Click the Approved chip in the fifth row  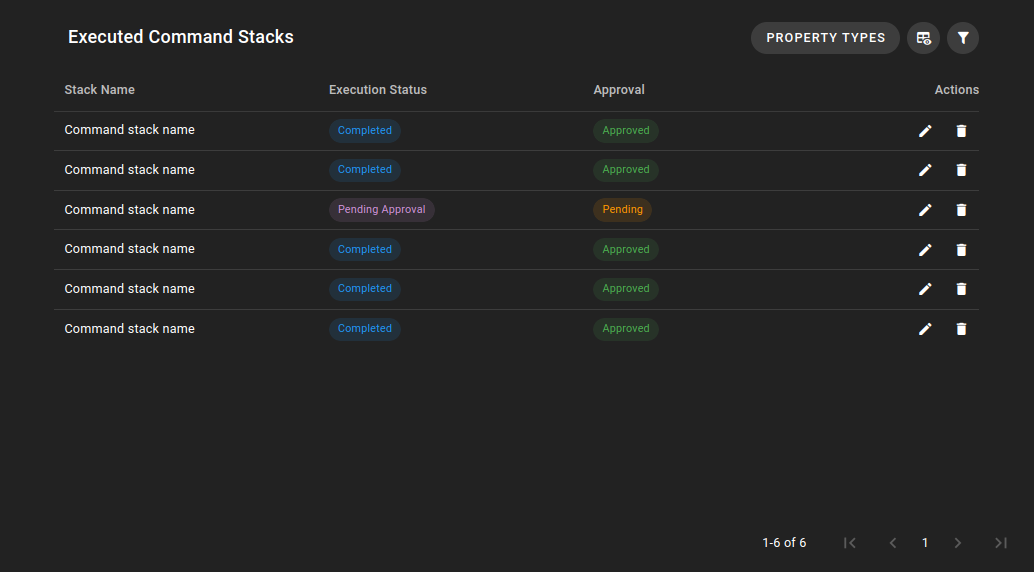(626, 289)
